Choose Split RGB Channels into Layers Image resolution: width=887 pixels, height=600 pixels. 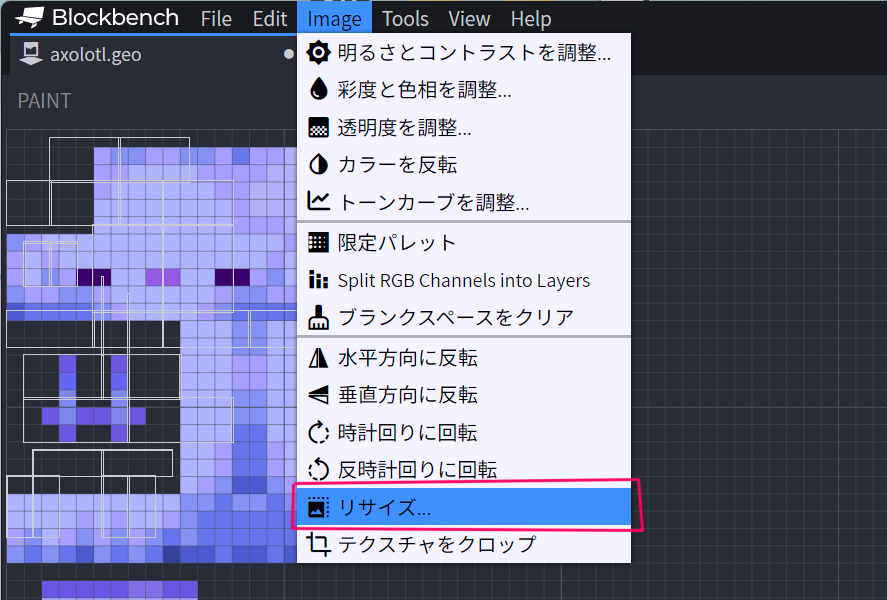click(464, 280)
